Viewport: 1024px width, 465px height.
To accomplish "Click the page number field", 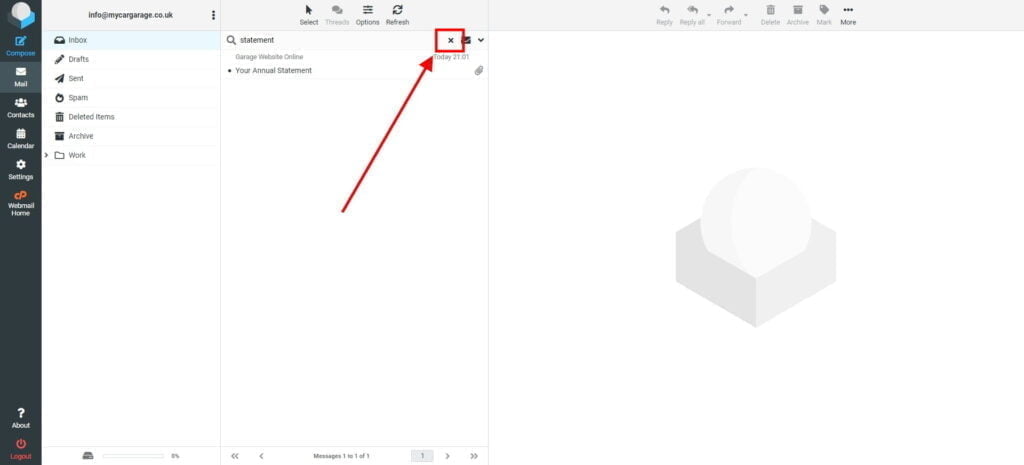I will (422, 456).
